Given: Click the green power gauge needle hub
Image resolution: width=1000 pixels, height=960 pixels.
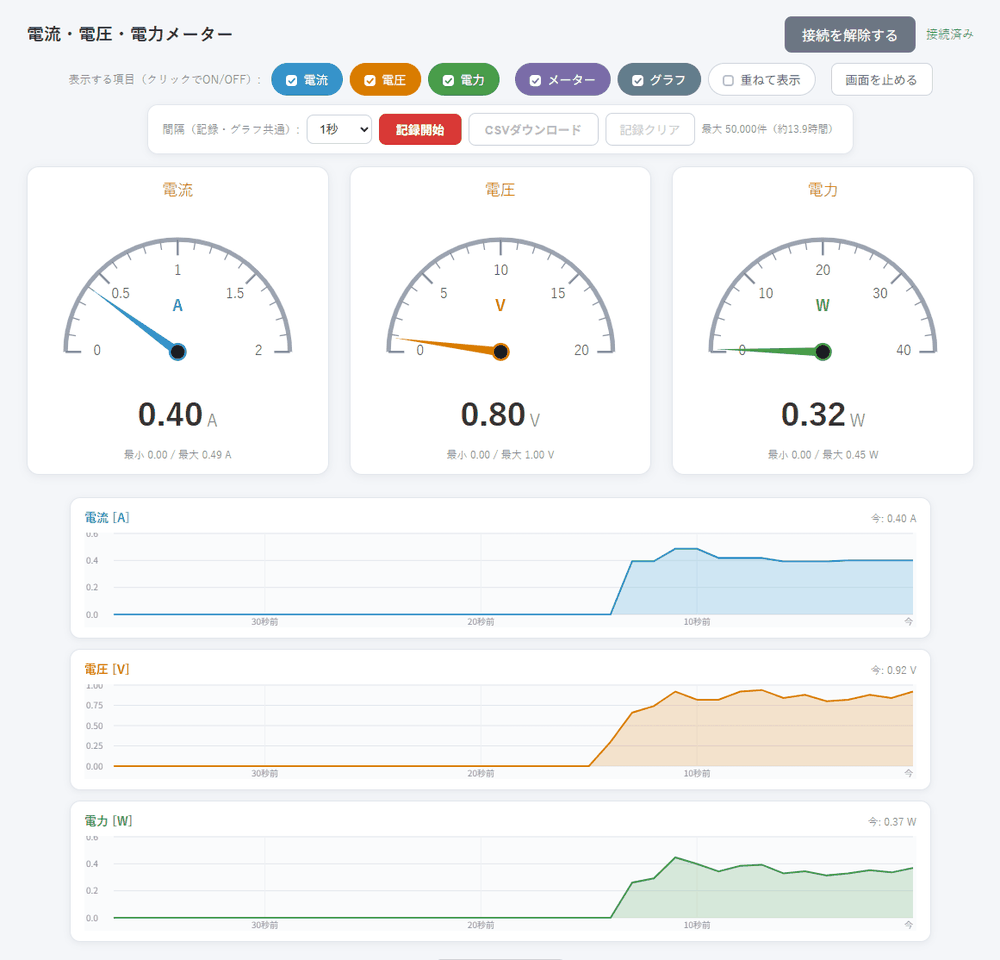Looking at the screenshot, I should point(823,351).
